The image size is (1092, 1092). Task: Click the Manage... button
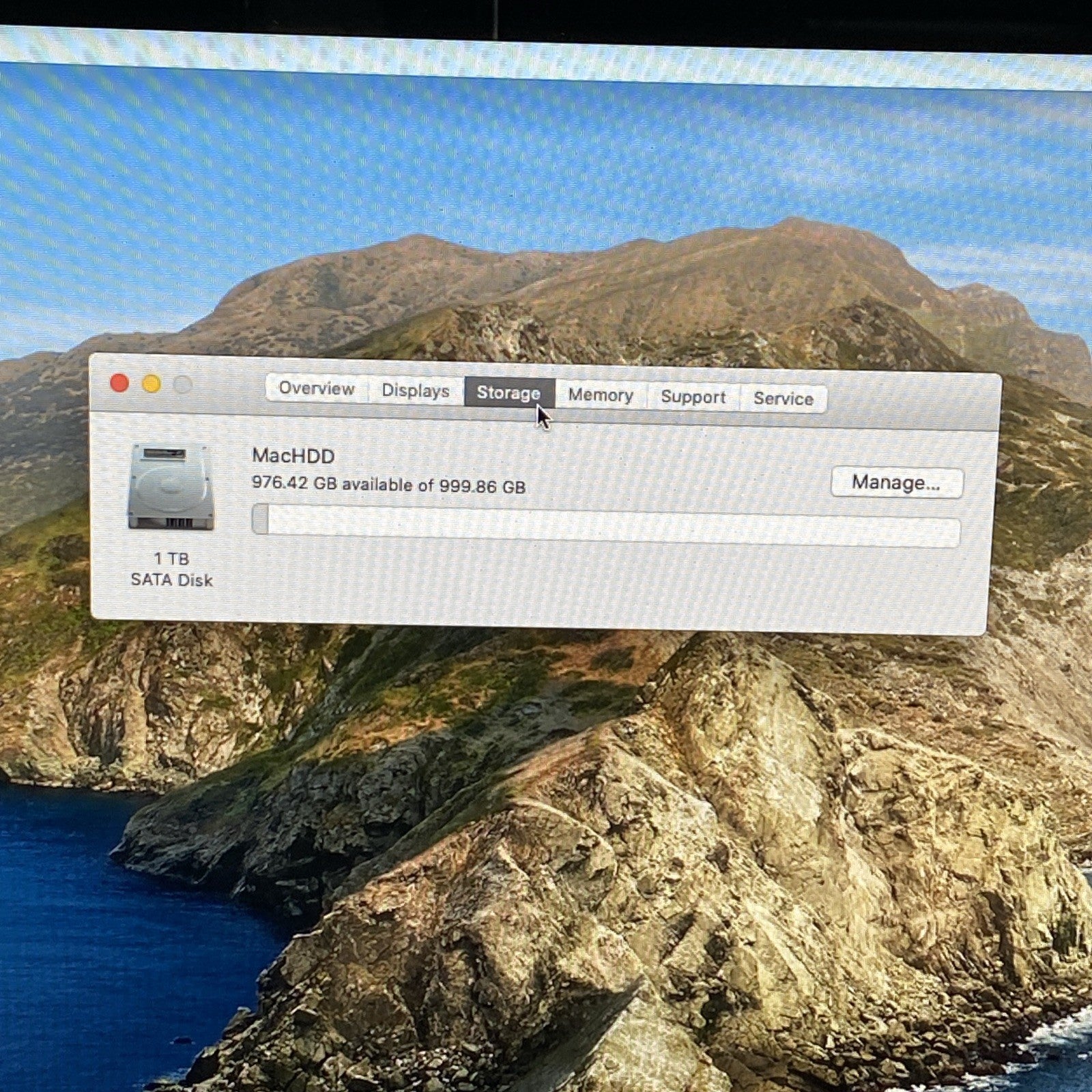895,483
